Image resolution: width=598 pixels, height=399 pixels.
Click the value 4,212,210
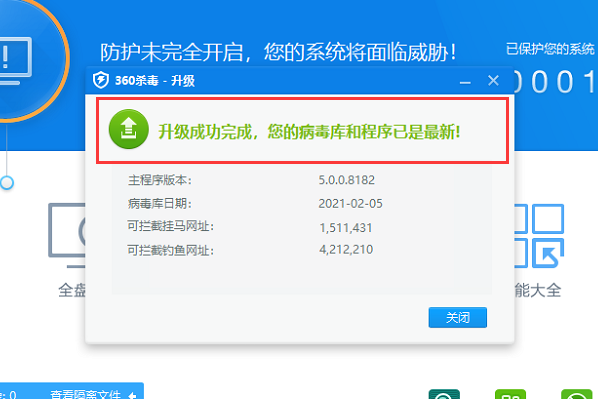point(346,249)
